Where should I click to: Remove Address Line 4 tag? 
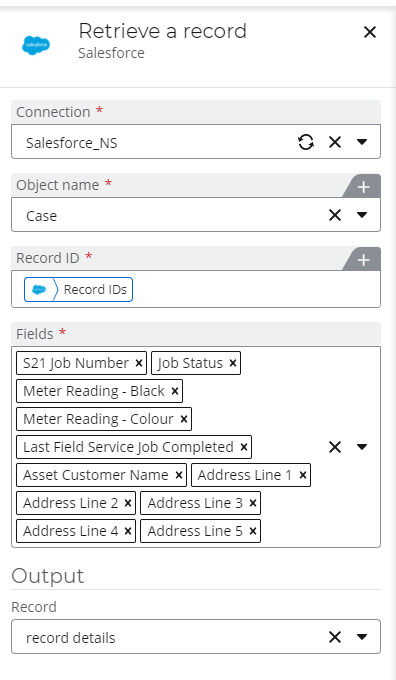click(128, 531)
